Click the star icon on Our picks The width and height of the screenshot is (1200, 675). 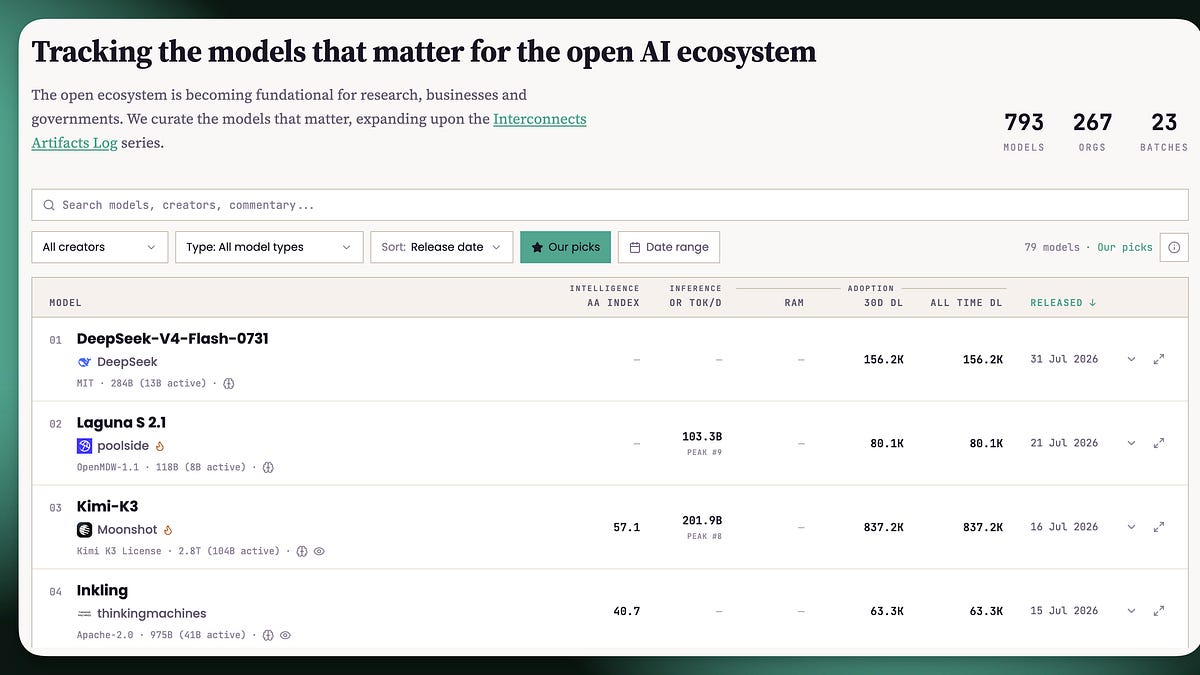[x=537, y=247]
